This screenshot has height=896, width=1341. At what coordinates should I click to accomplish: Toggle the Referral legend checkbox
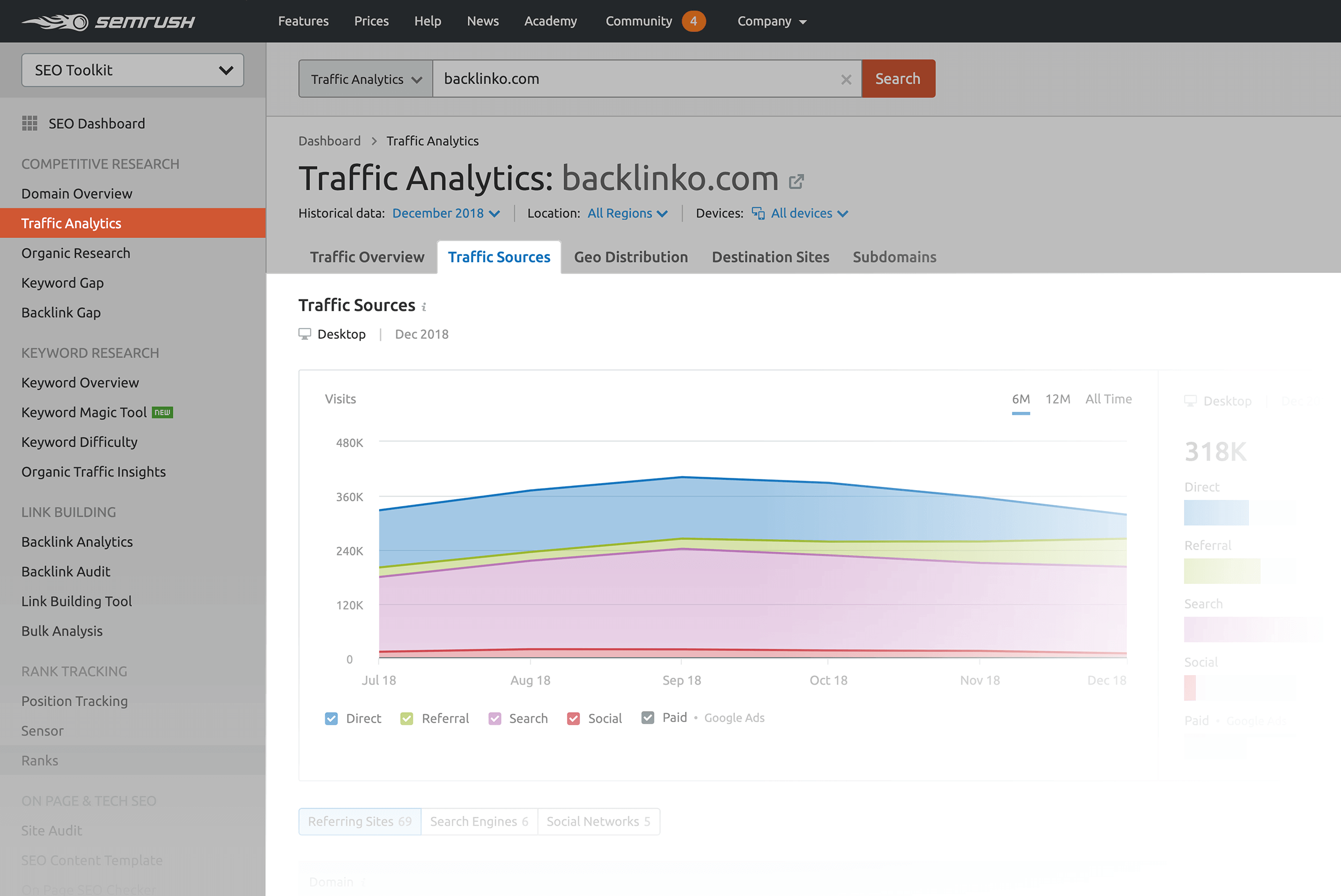pyautogui.click(x=407, y=719)
